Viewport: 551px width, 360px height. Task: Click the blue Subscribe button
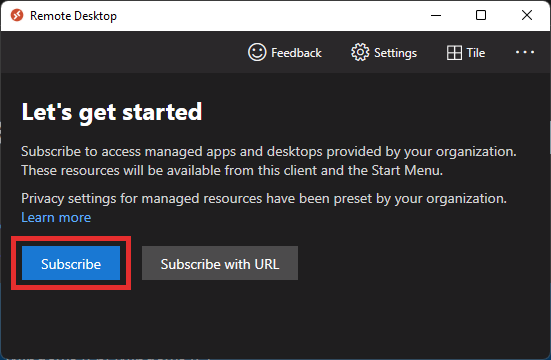(71, 263)
